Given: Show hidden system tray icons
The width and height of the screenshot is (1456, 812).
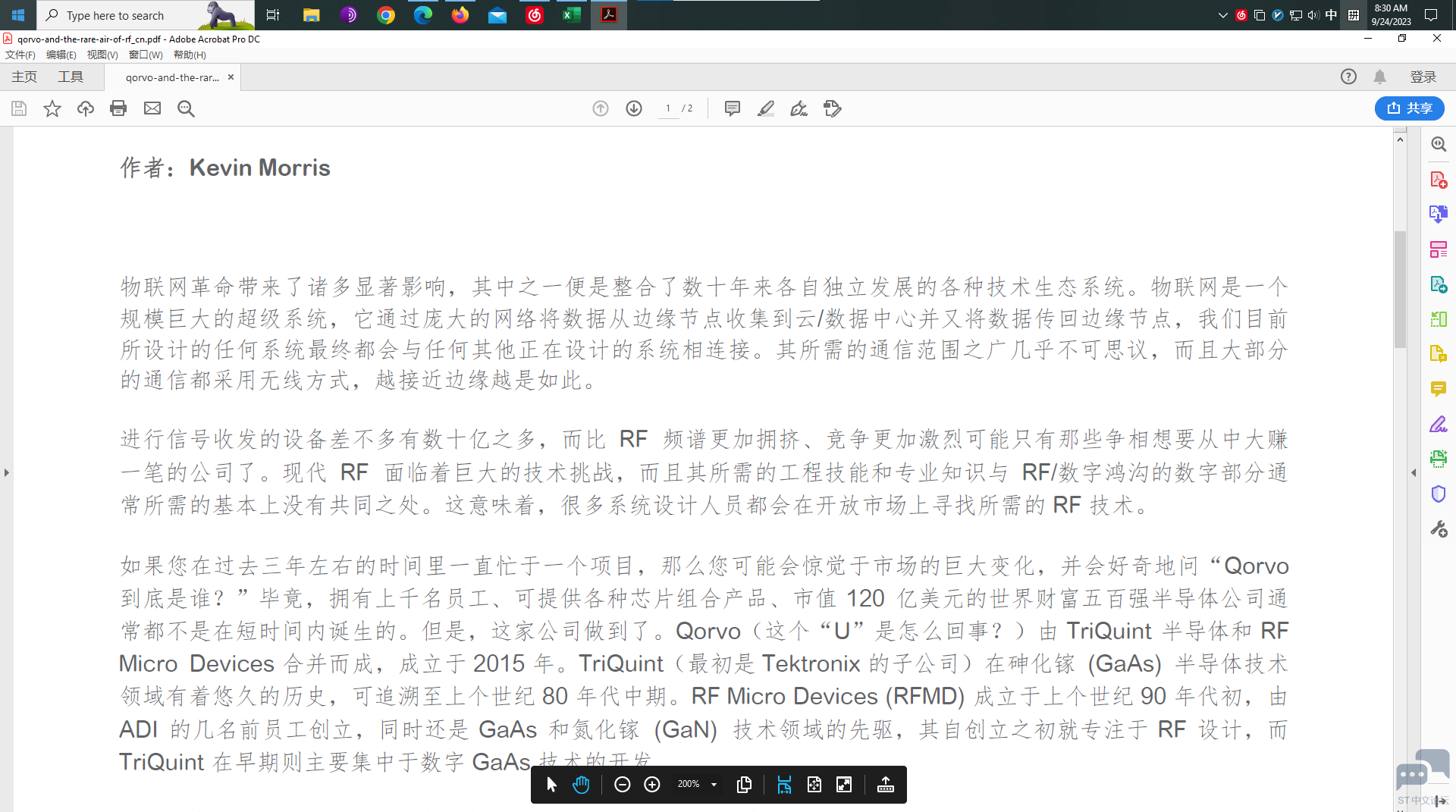Looking at the screenshot, I should (x=1222, y=15).
